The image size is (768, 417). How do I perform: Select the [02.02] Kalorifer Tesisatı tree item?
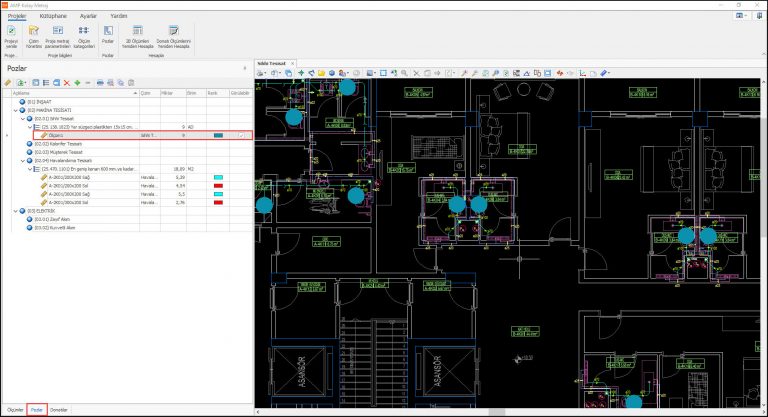pyautogui.click(x=58, y=143)
